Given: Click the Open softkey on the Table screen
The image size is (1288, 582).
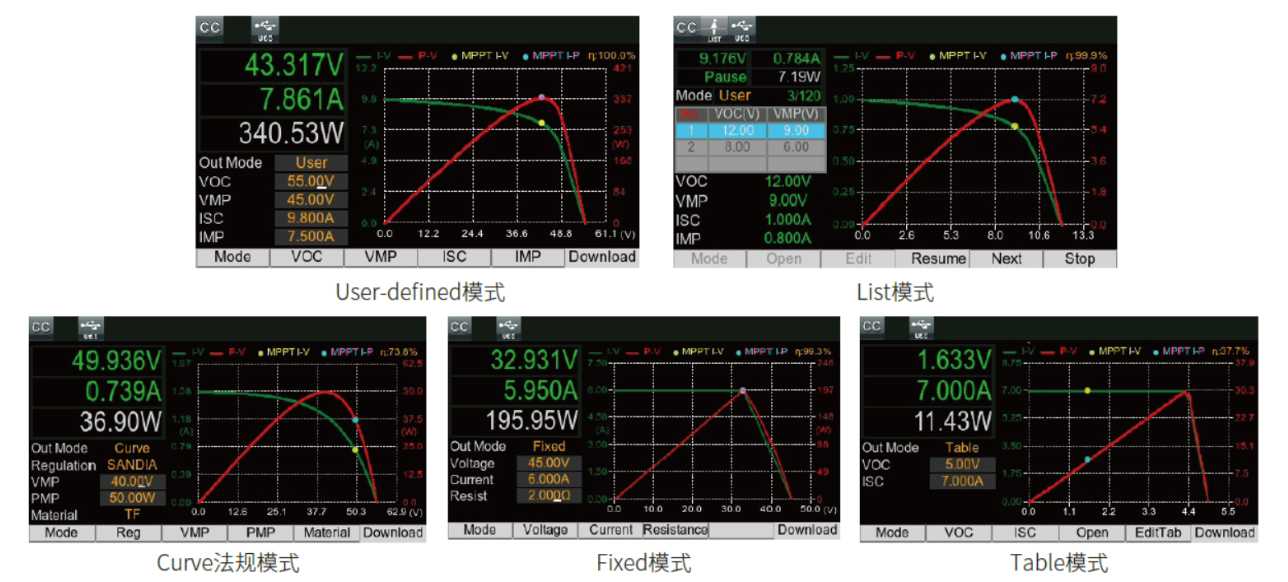Looking at the screenshot, I should [x=1092, y=532].
